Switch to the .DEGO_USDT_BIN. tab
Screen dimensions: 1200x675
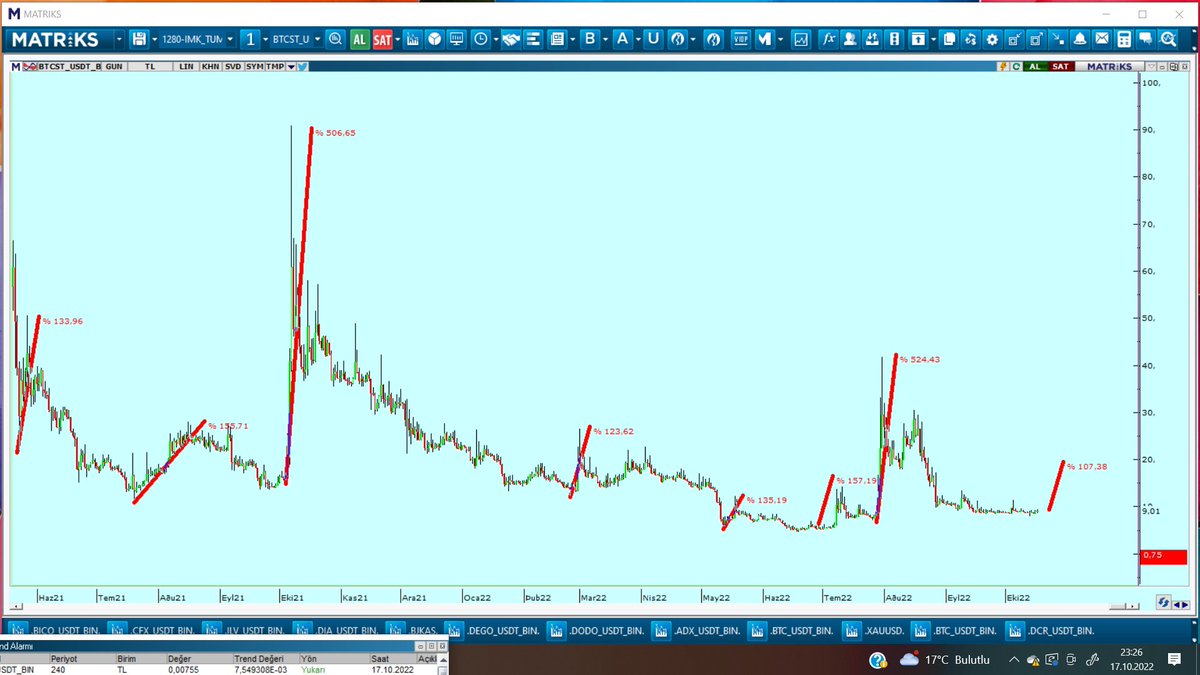[494, 630]
